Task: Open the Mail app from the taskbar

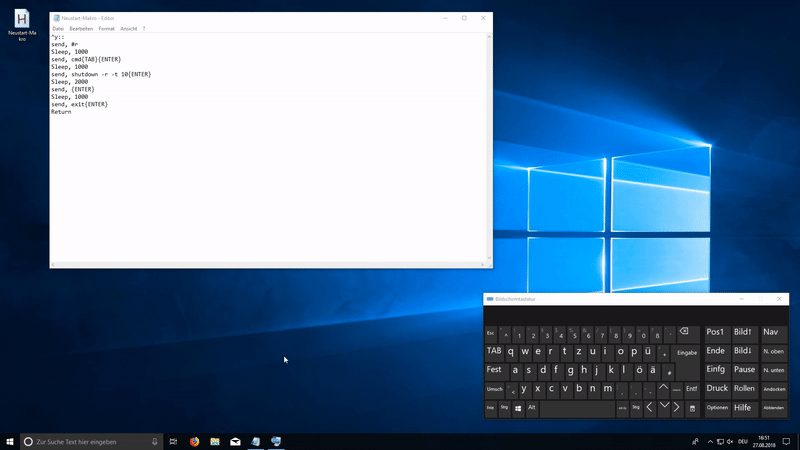Action: point(235,442)
